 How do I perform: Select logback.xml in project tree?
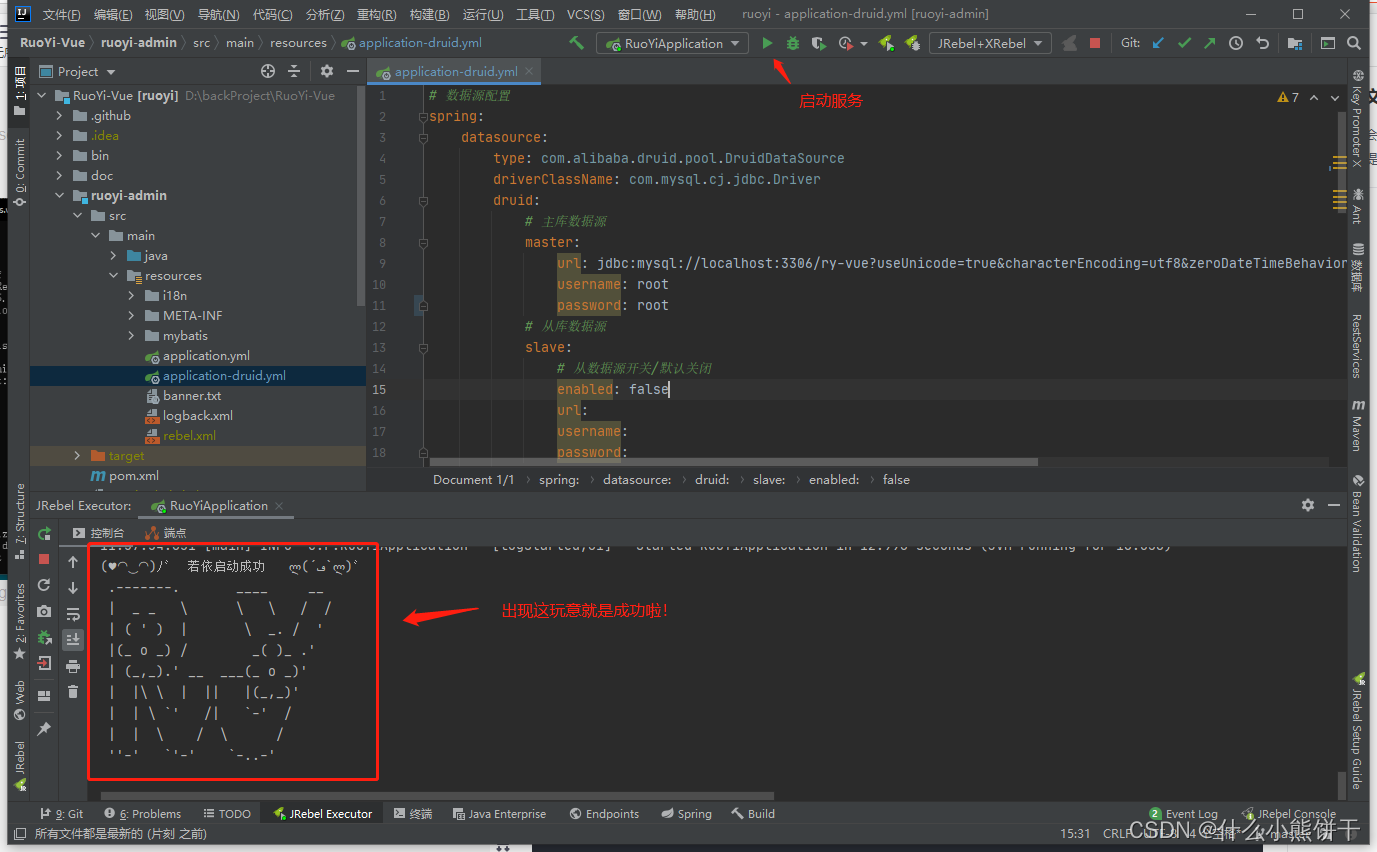[197, 416]
